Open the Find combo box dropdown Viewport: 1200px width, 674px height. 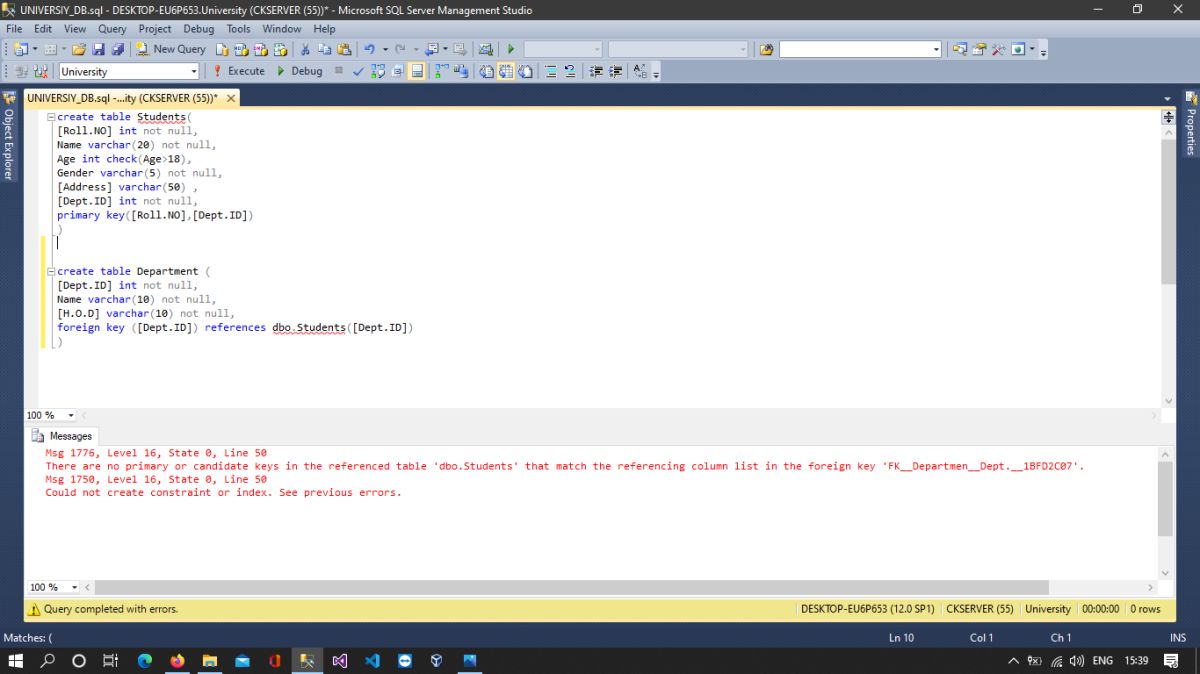[x=936, y=49]
